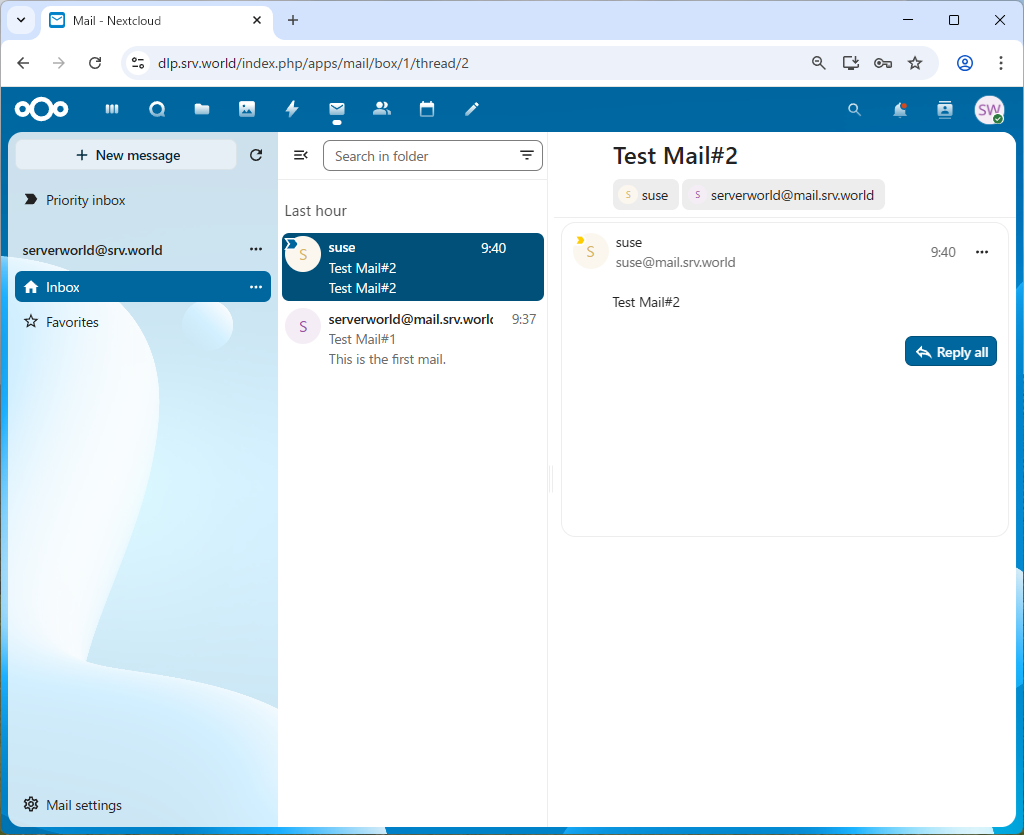Open the SW user avatar menu
Screen dimensions: 1024x835
tap(989, 110)
